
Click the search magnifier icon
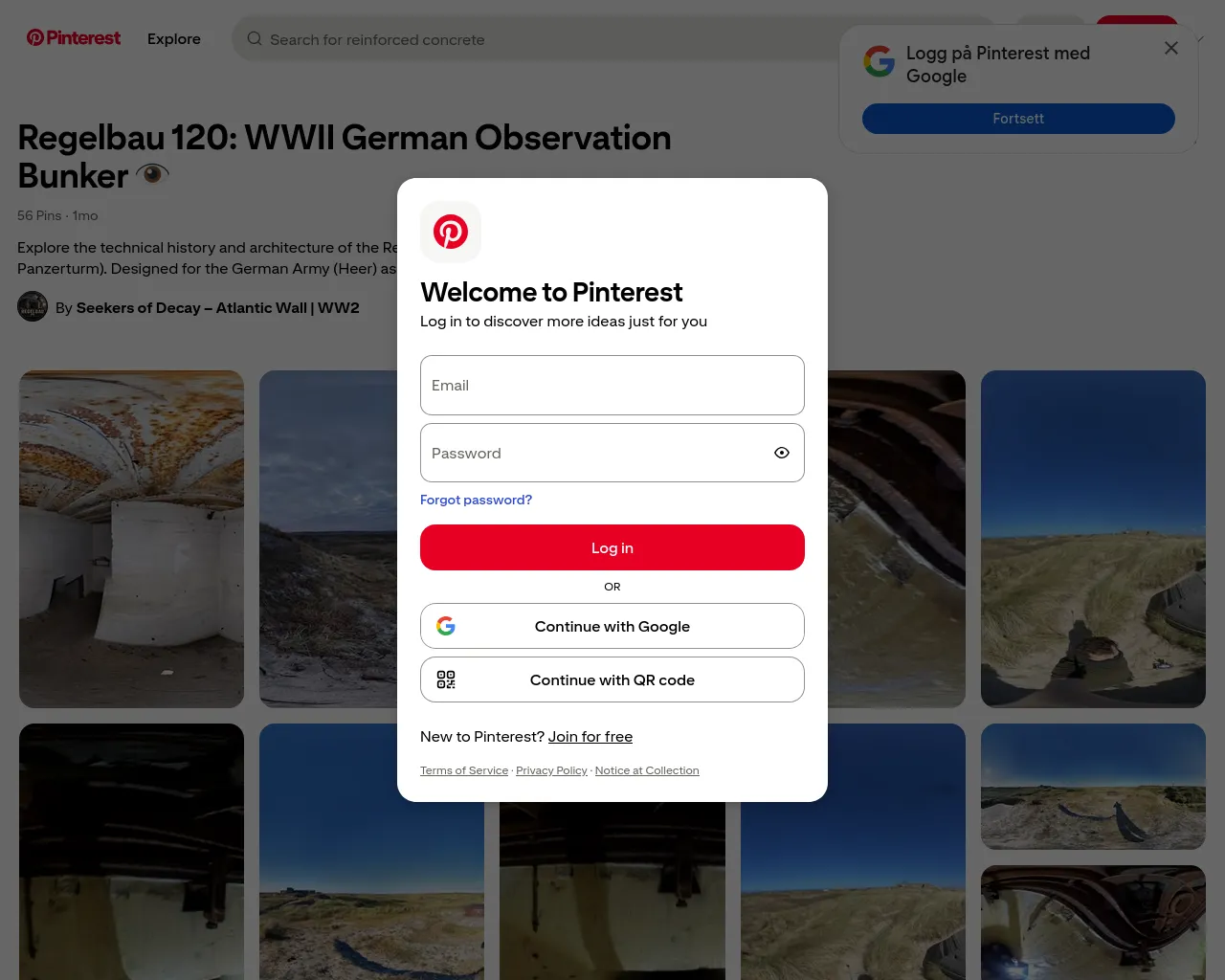255,39
